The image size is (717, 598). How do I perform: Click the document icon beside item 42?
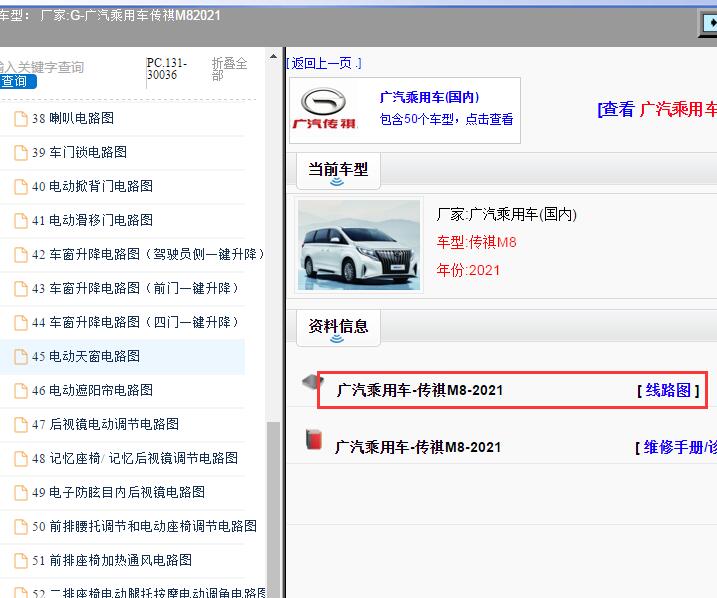coord(21,255)
